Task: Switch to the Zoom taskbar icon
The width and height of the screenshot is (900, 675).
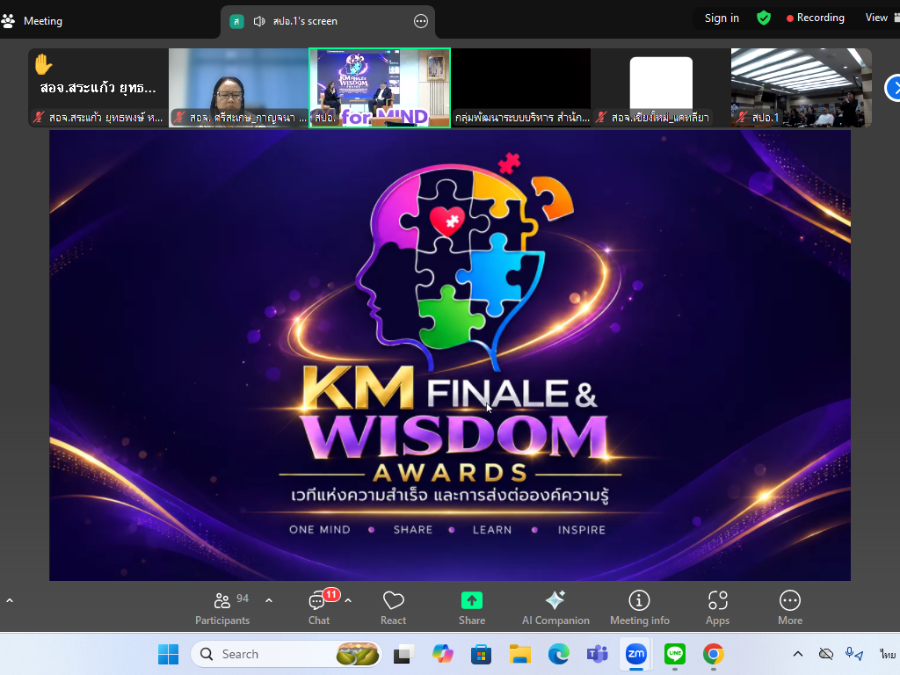Action: coord(636,654)
